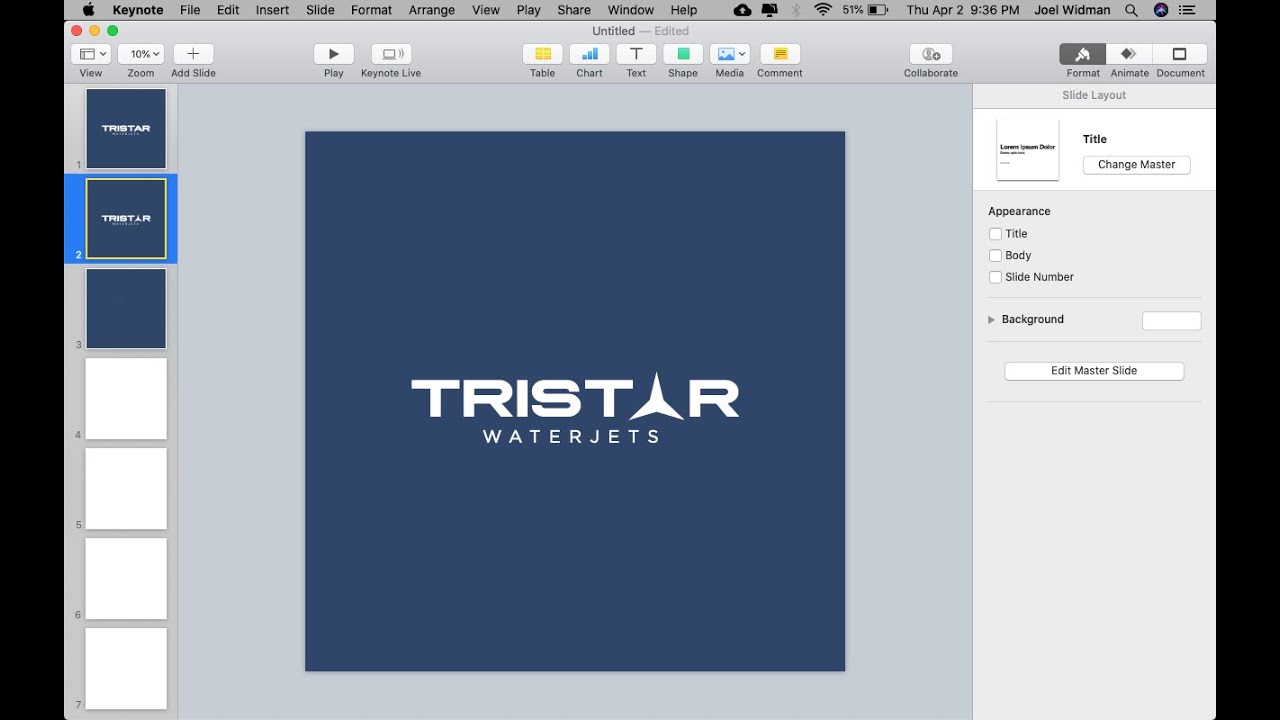
Task: Enable the Title checkbox under Appearance
Action: tap(995, 234)
